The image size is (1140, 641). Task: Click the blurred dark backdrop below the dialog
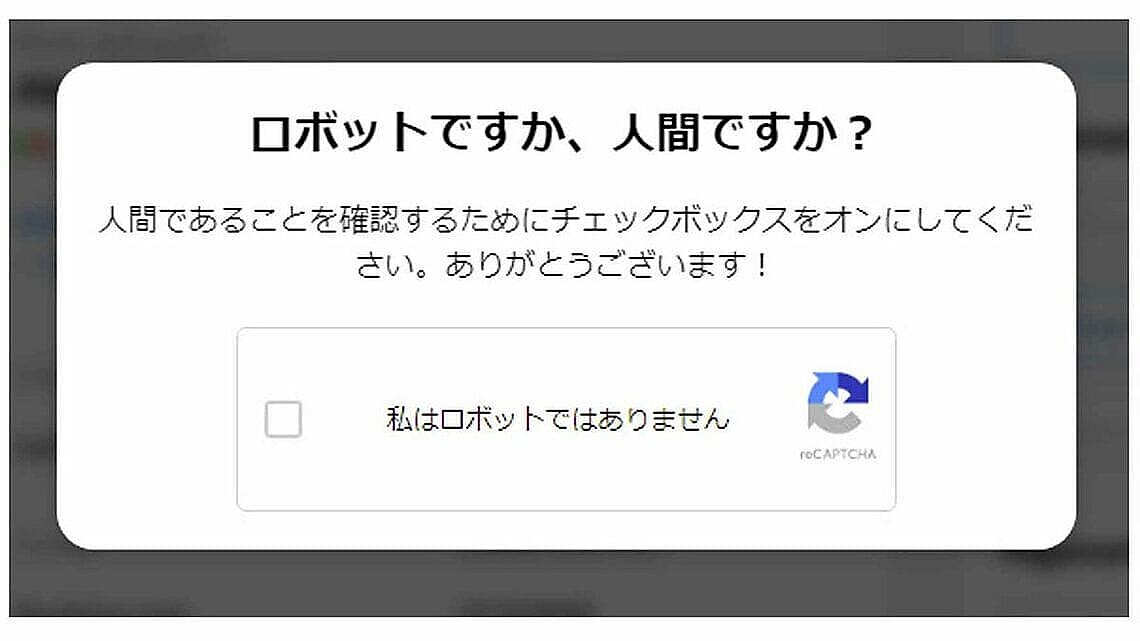click(x=567, y=584)
